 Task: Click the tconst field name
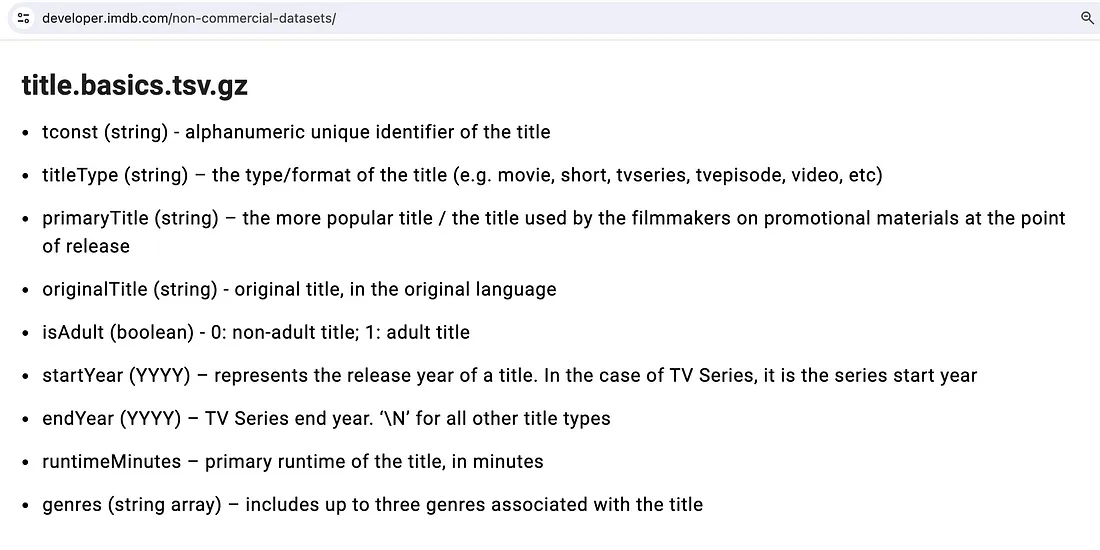(70, 132)
